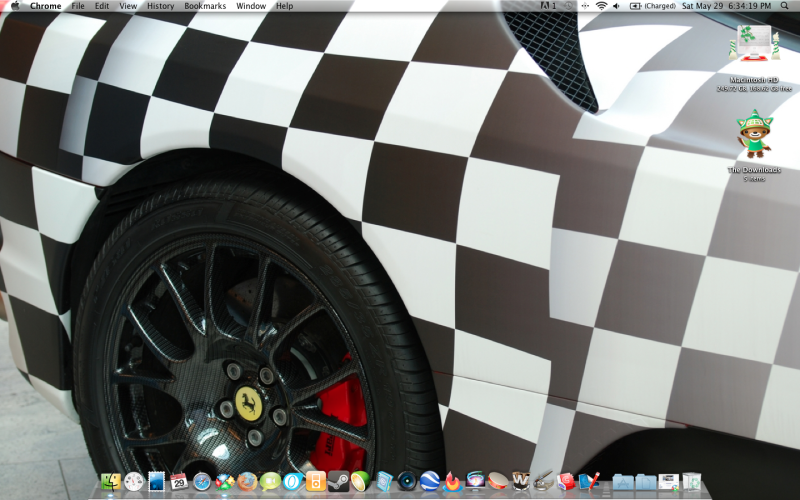Image resolution: width=800 pixels, height=500 pixels.
Task: Open iCal calendar showing 29
Action: click(179, 481)
